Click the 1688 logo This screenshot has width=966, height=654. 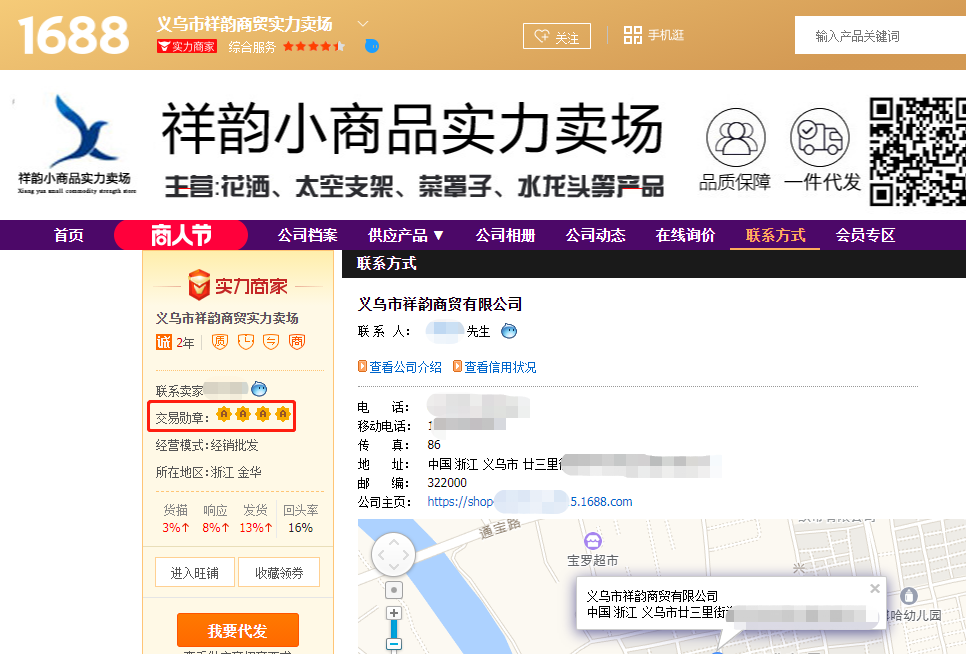click(x=73, y=35)
